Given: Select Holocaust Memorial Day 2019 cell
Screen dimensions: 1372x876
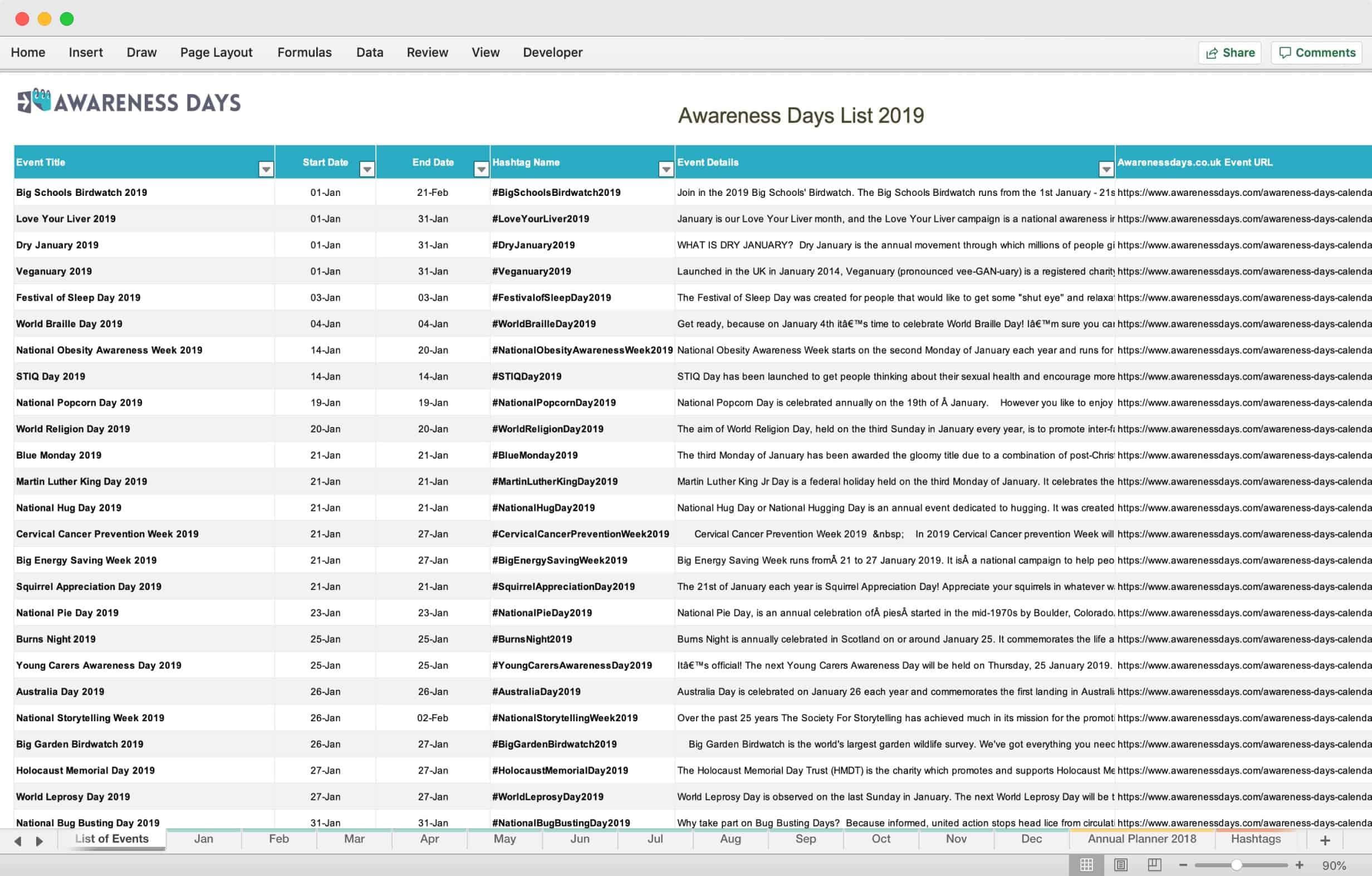Looking at the screenshot, I should click(144, 770).
